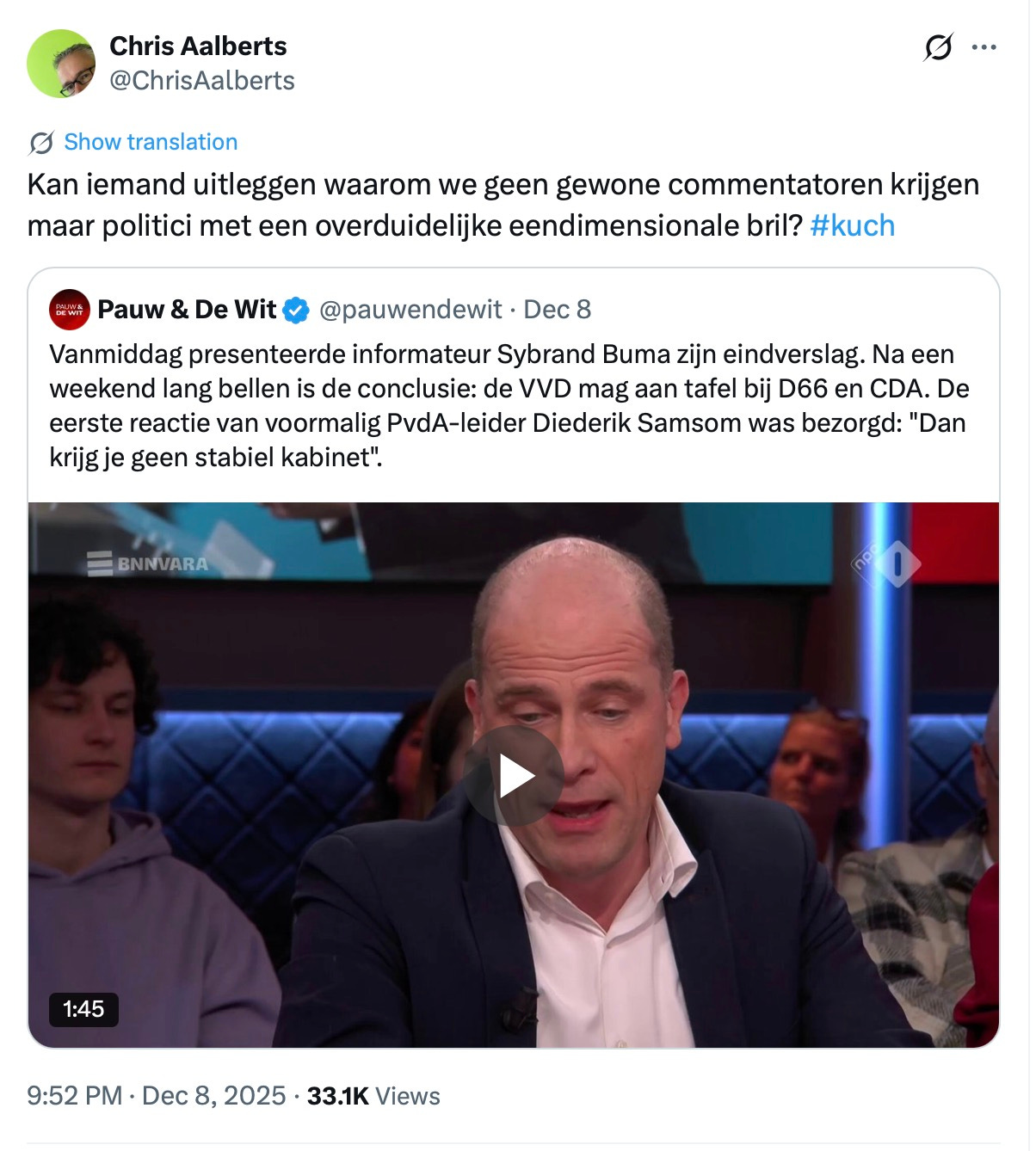Click the BNNVARA logo in the video

click(x=148, y=564)
